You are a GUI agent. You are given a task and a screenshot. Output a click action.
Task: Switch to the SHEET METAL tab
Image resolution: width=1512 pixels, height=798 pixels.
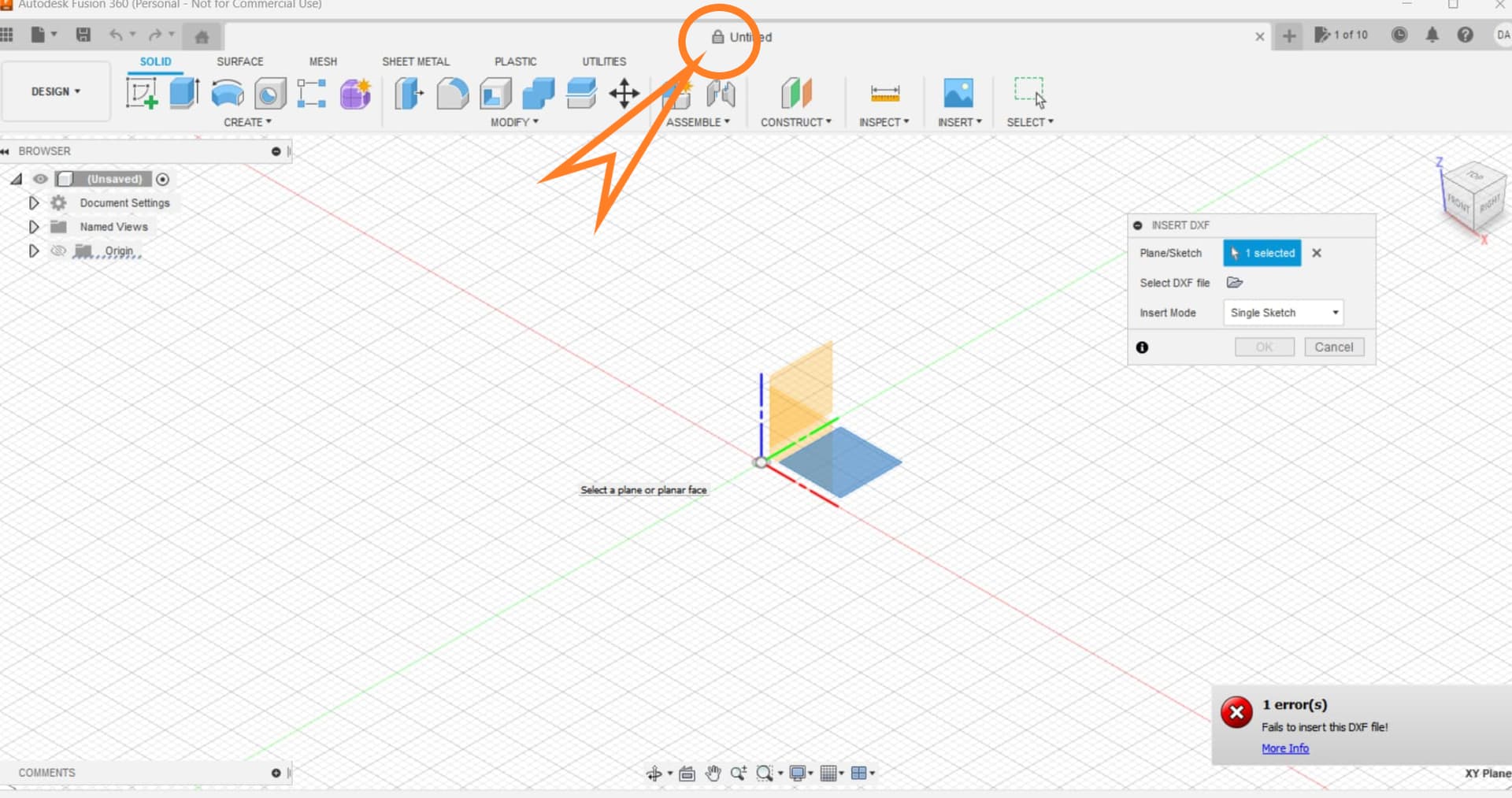(x=416, y=61)
